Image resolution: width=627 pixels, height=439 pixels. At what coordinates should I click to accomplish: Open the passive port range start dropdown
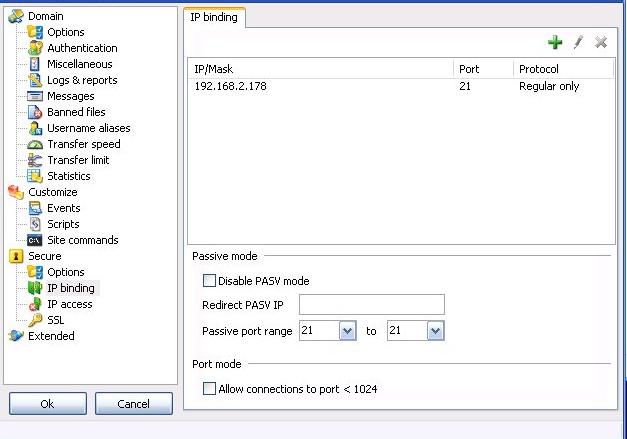pyautogui.click(x=347, y=331)
